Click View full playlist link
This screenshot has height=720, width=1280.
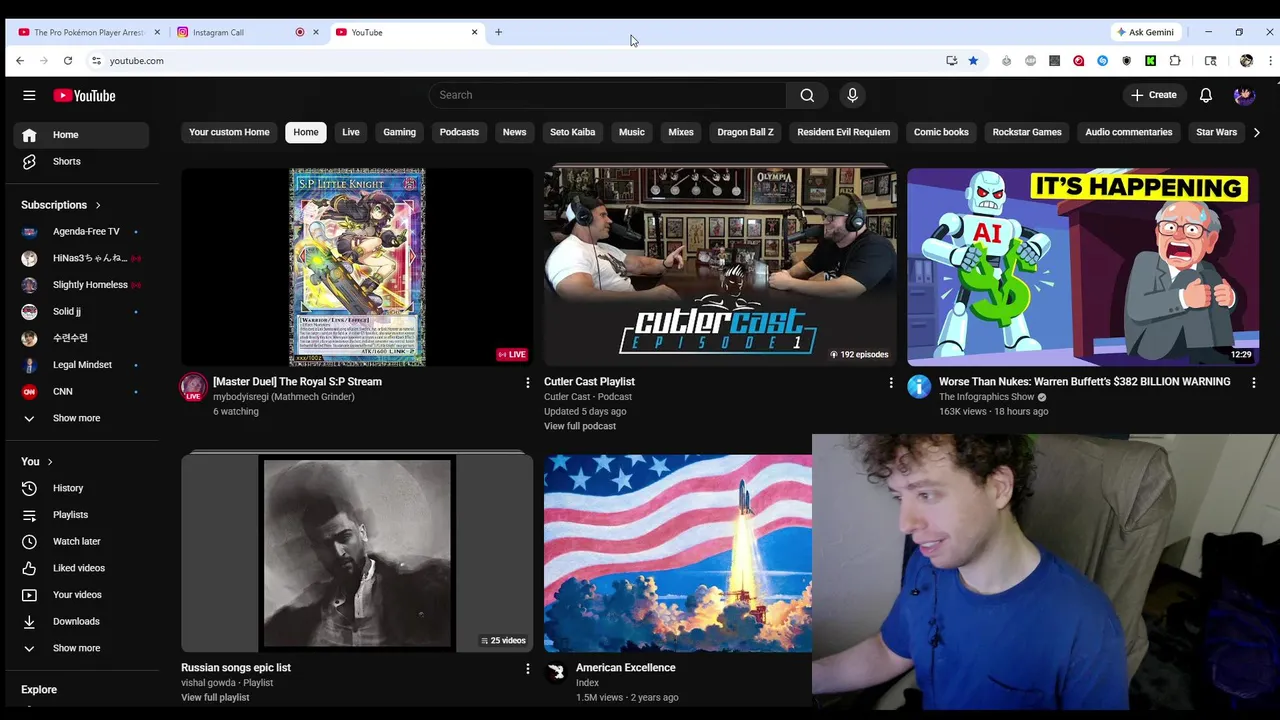pos(215,697)
